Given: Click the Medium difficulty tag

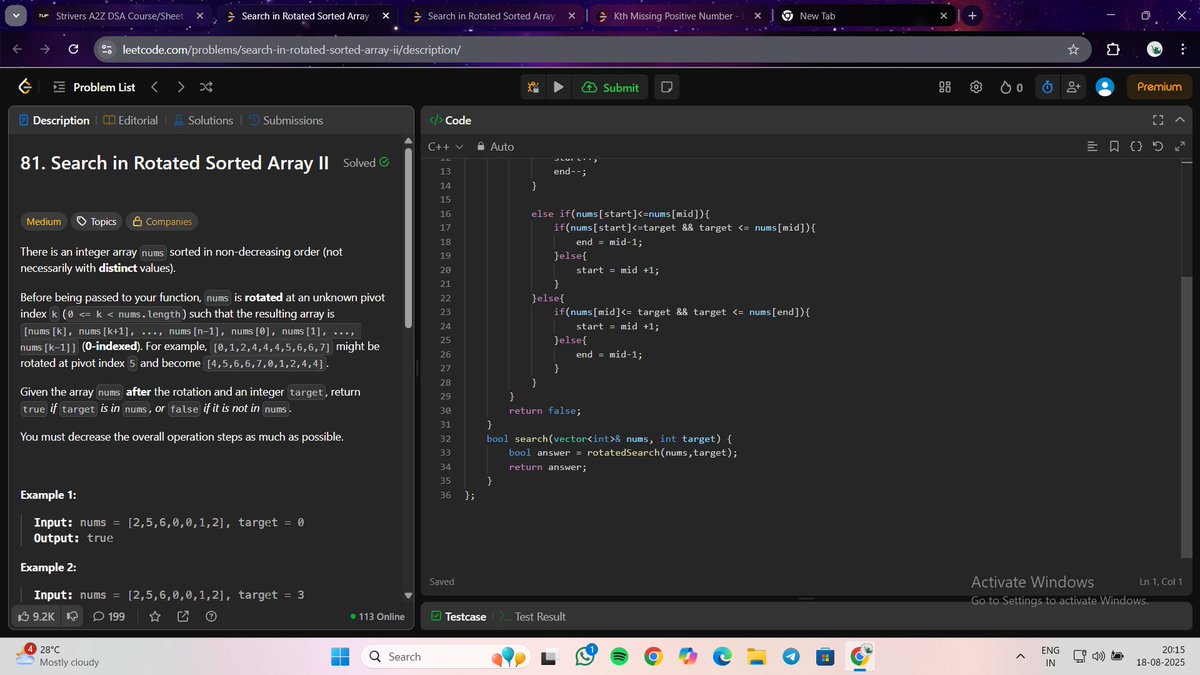Looking at the screenshot, I should [x=43, y=221].
